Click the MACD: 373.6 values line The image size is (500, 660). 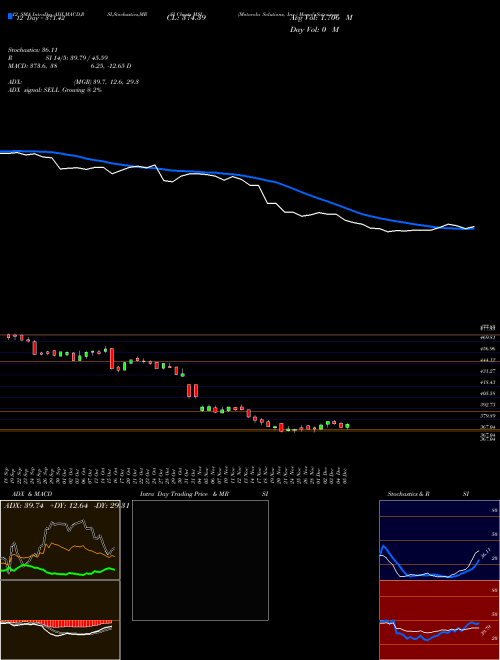[70, 66]
